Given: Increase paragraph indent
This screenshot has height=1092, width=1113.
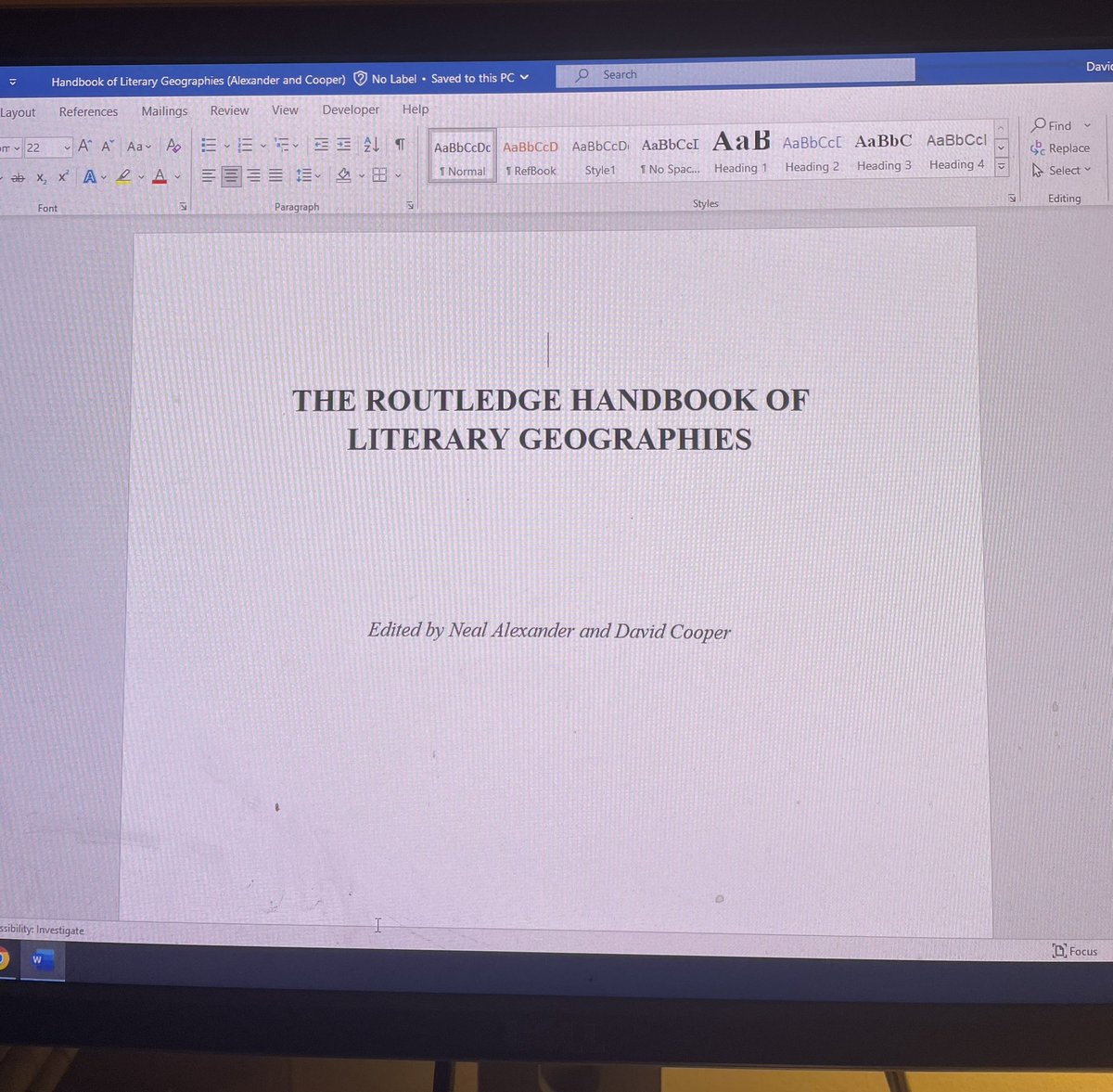Looking at the screenshot, I should click(344, 145).
